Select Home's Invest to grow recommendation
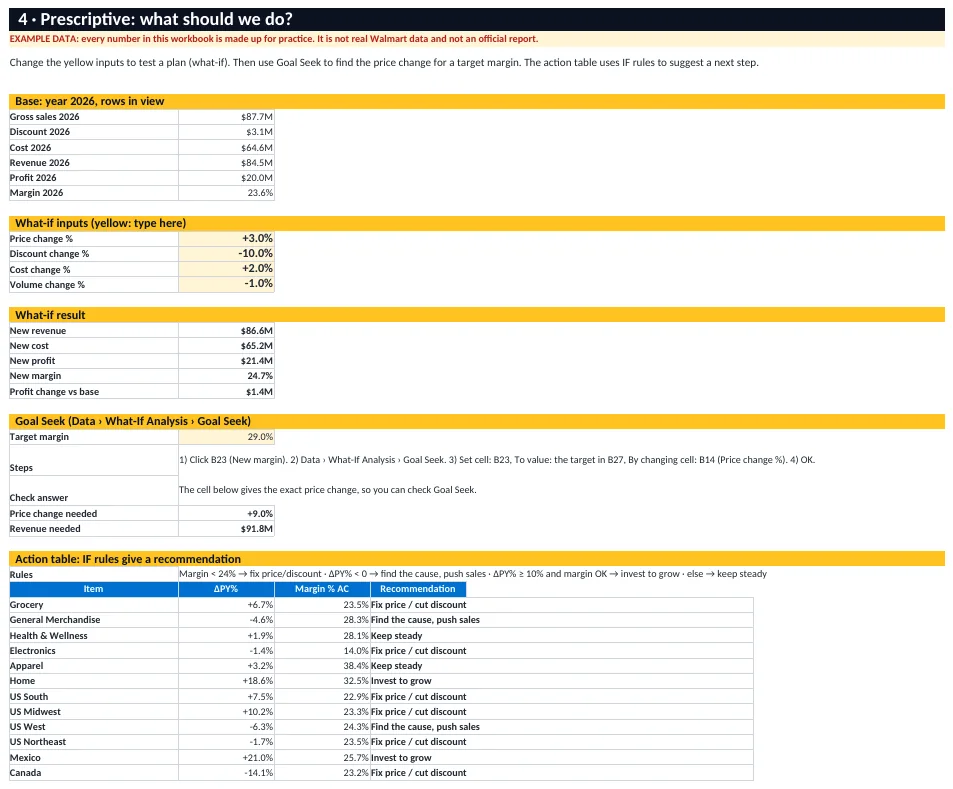Image resolution: width=953 pixels, height=789 pixels. 562,681
